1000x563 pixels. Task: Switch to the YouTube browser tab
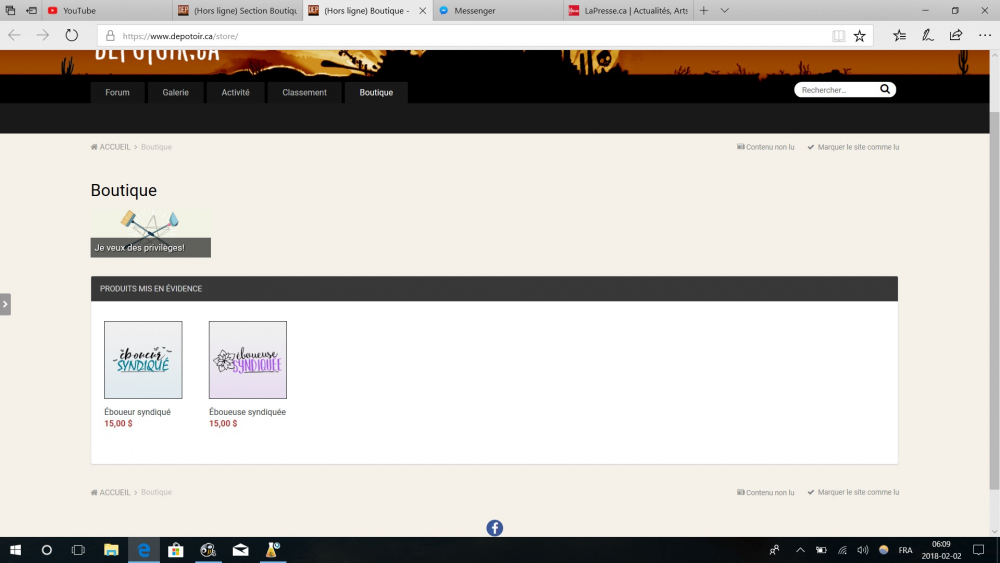click(79, 10)
